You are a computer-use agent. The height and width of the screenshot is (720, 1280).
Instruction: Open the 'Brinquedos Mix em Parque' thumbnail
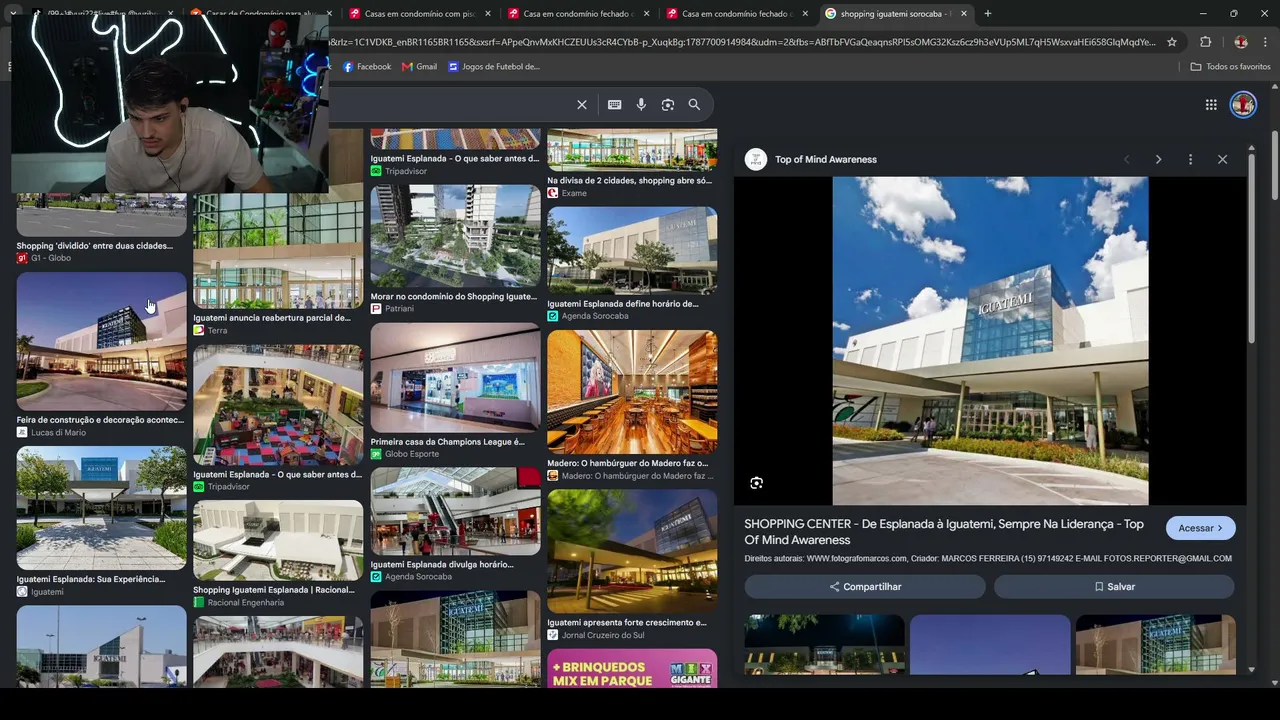pyautogui.click(x=632, y=668)
